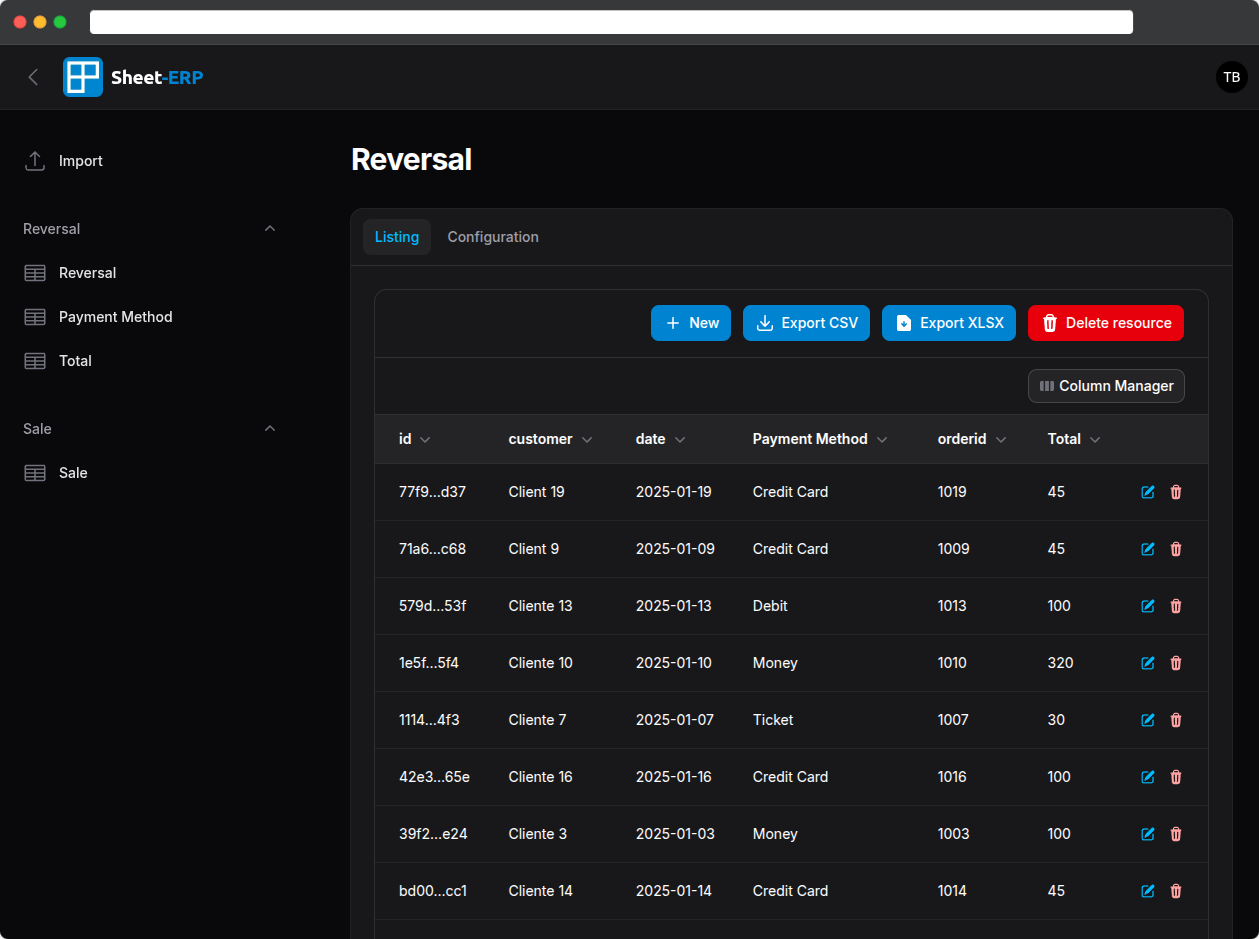The width and height of the screenshot is (1259, 939).
Task: Click the back arrow next to the logo
Action: coord(31,77)
